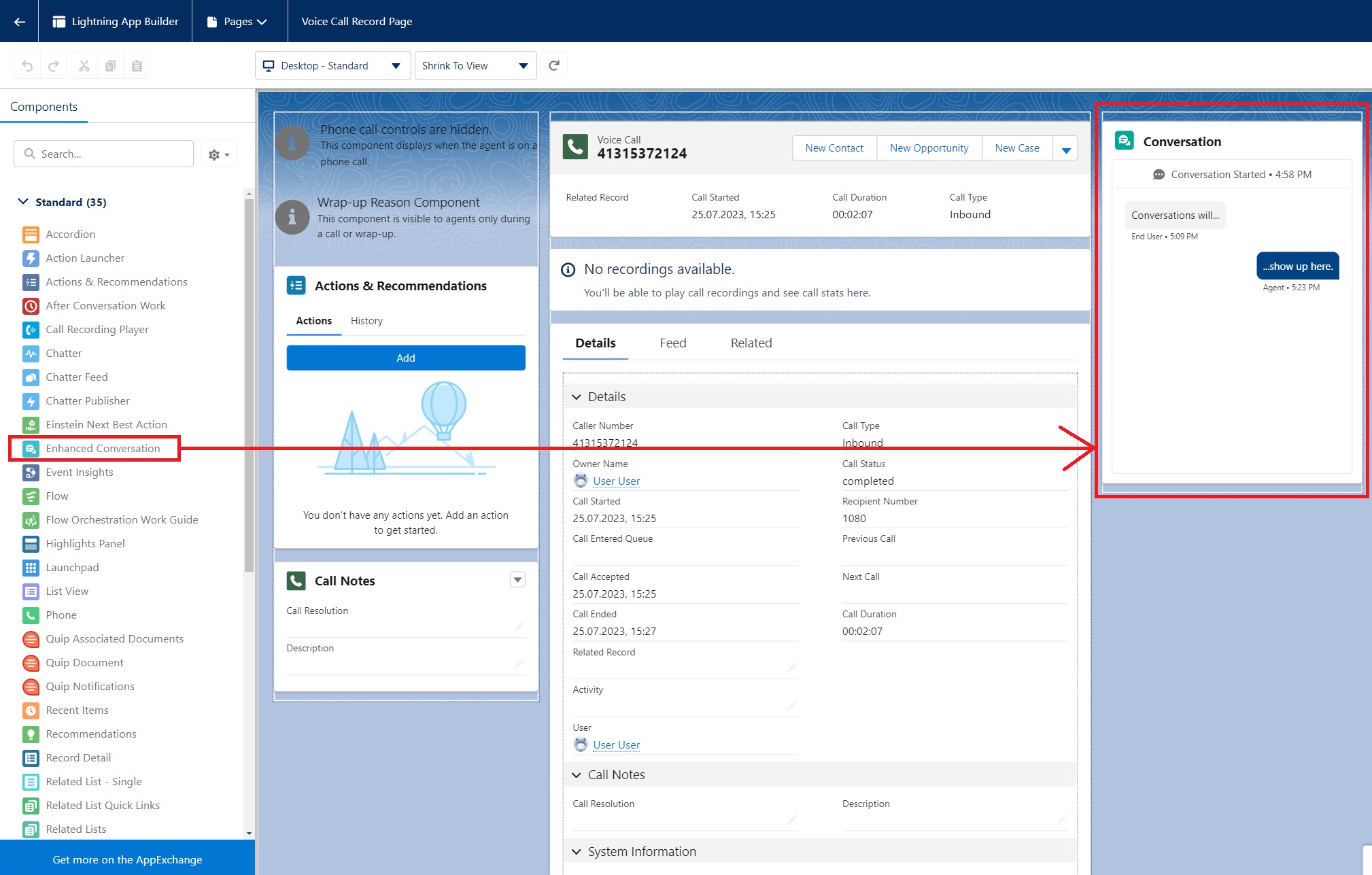The height and width of the screenshot is (875, 1372).
Task: Switch to the Details tab
Action: tap(596, 343)
